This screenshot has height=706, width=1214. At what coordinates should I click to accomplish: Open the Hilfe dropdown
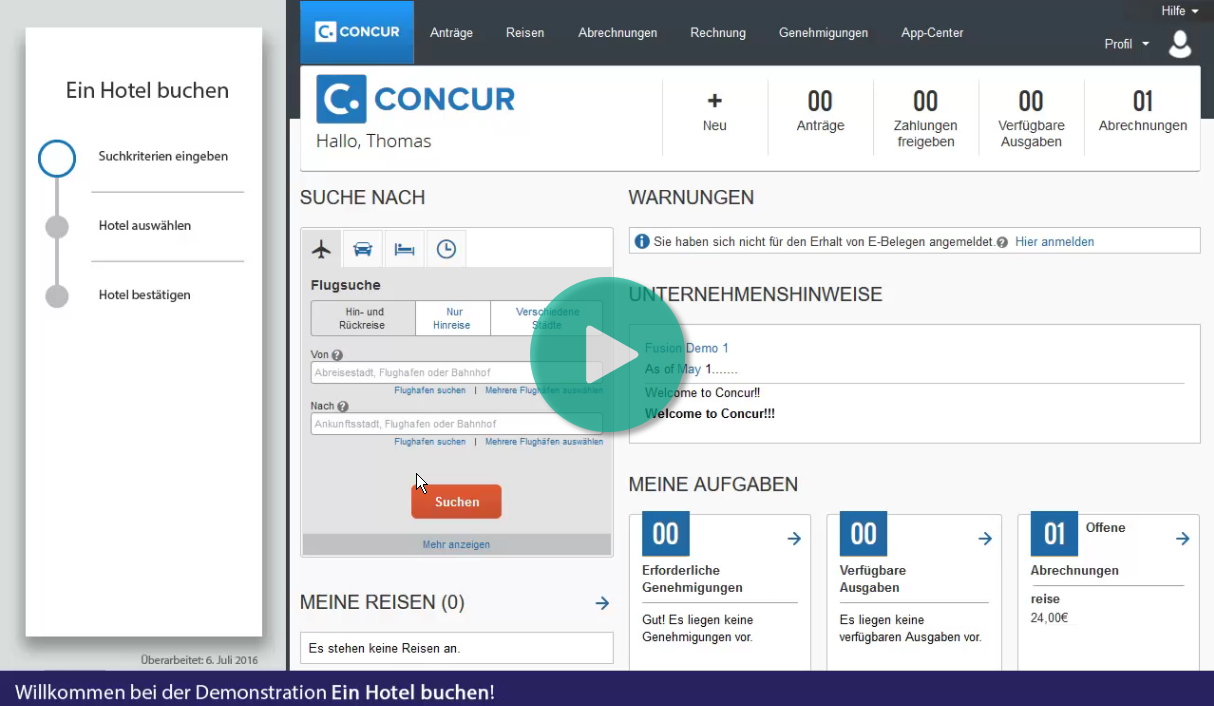pyautogui.click(x=1180, y=11)
